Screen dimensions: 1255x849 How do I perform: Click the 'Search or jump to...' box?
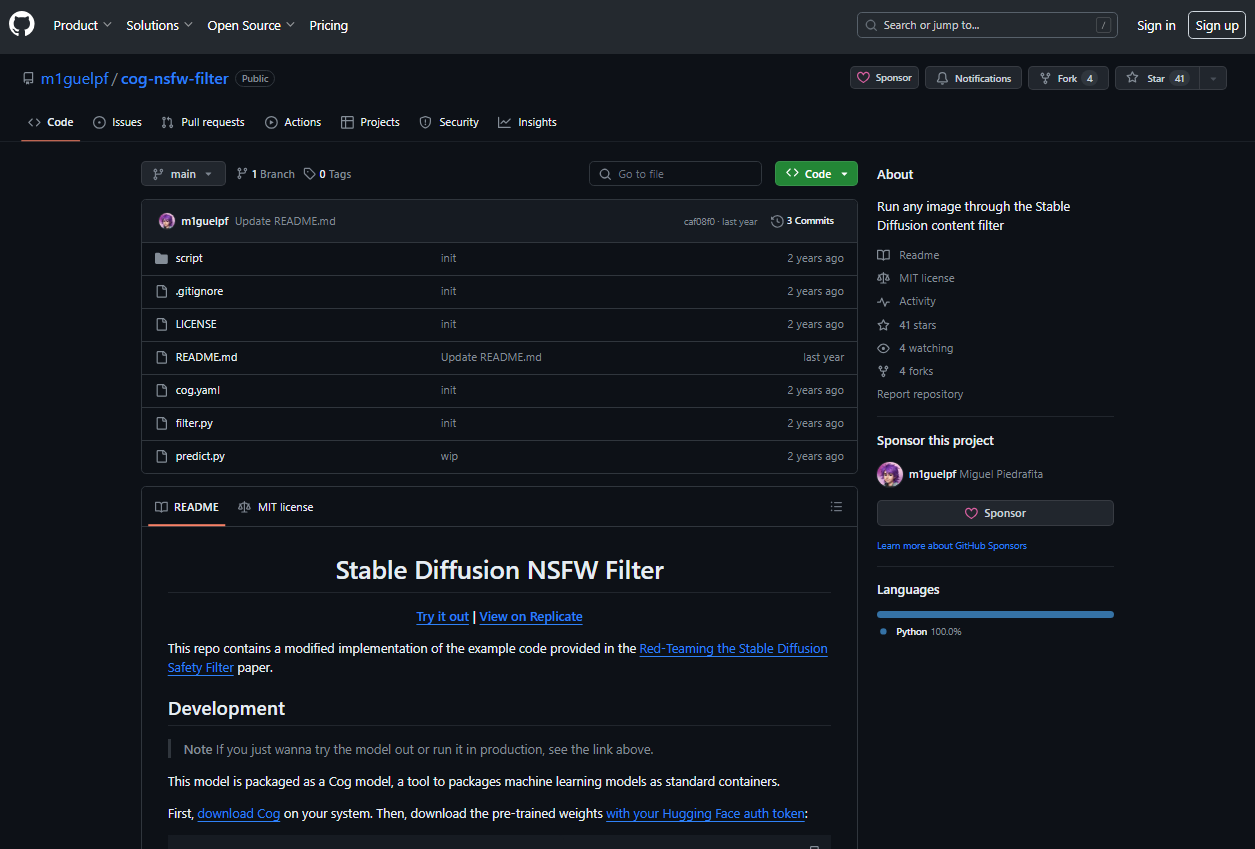click(x=987, y=25)
